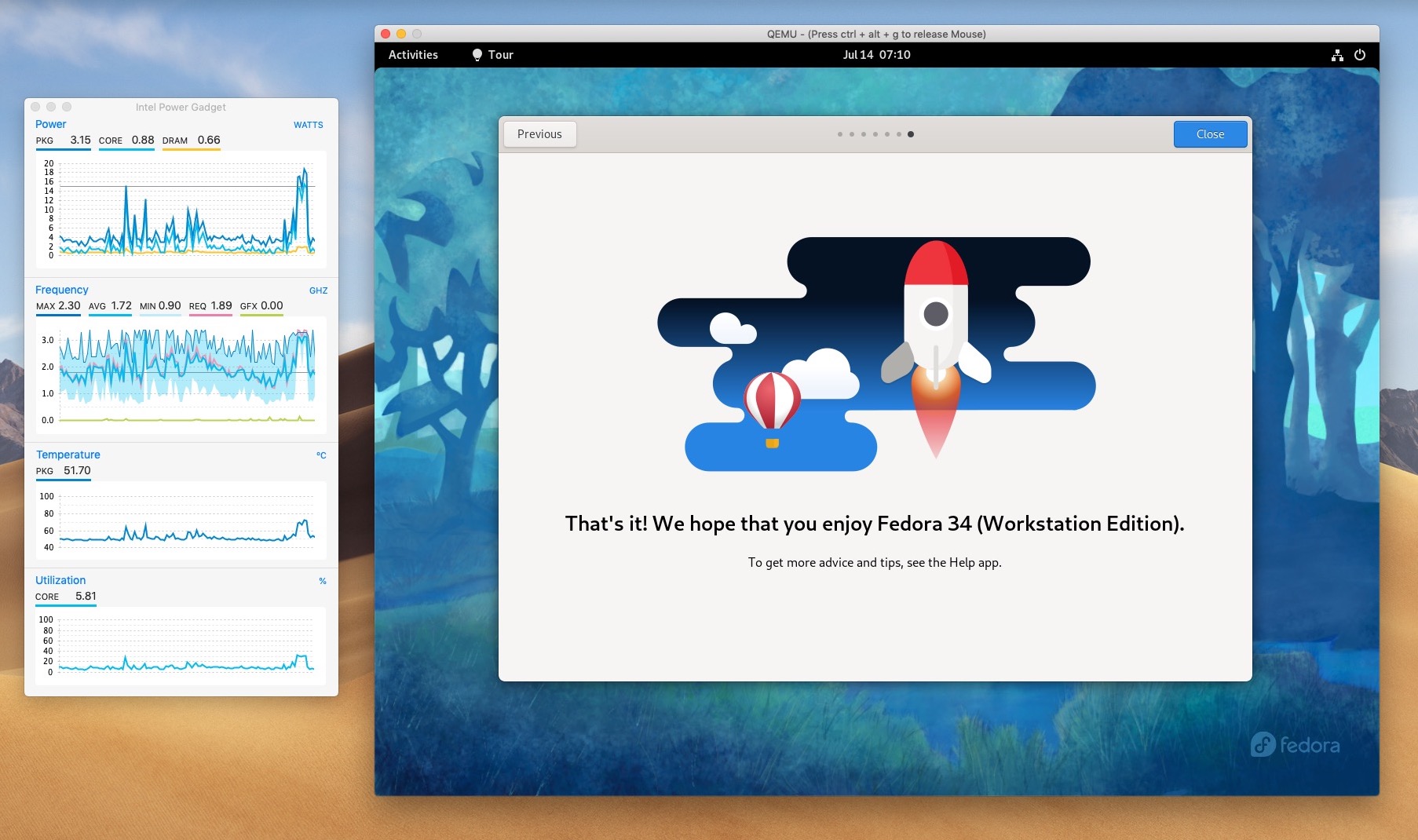Click the CORE 0.88 power value
This screenshot has height=840, width=1418.
[x=126, y=141]
